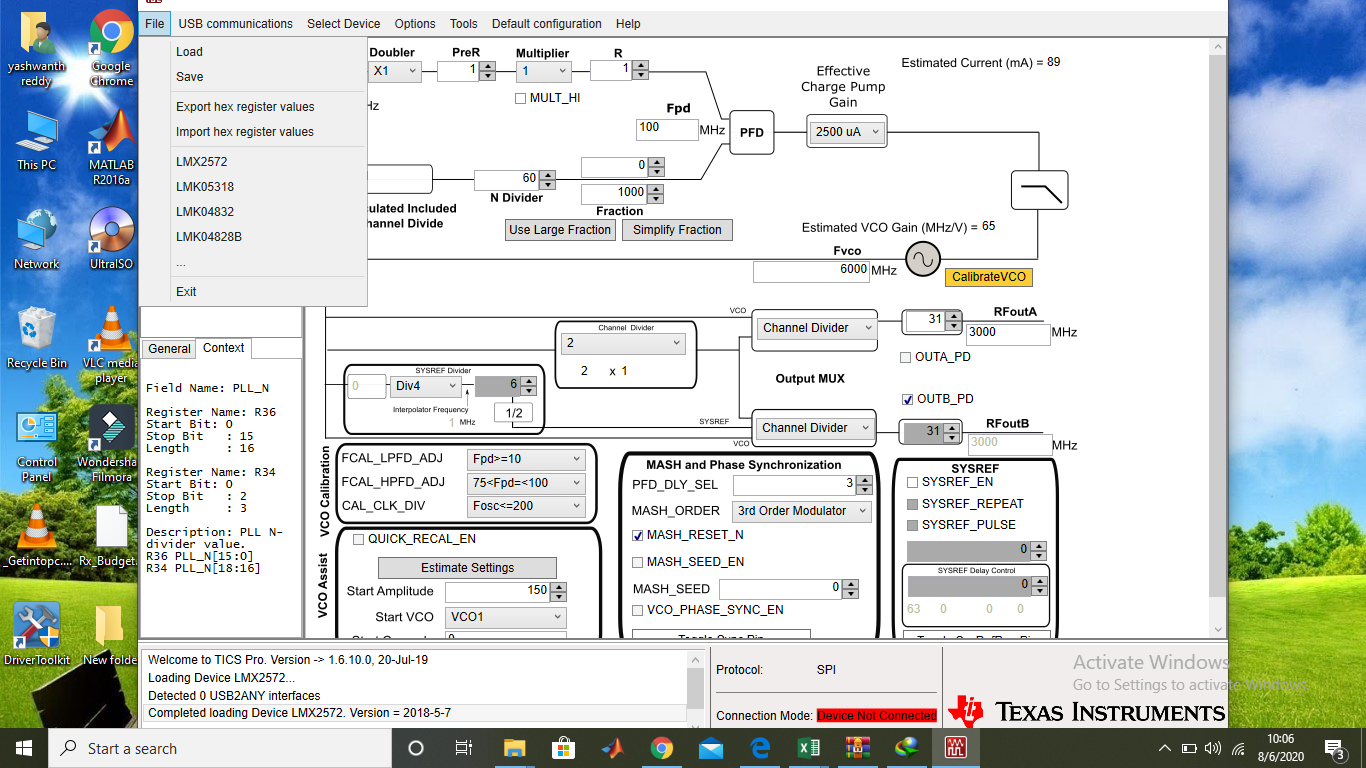The height and width of the screenshot is (768, 1366).
Task: Select the Network desktop icon
Action: pos(37,239)
